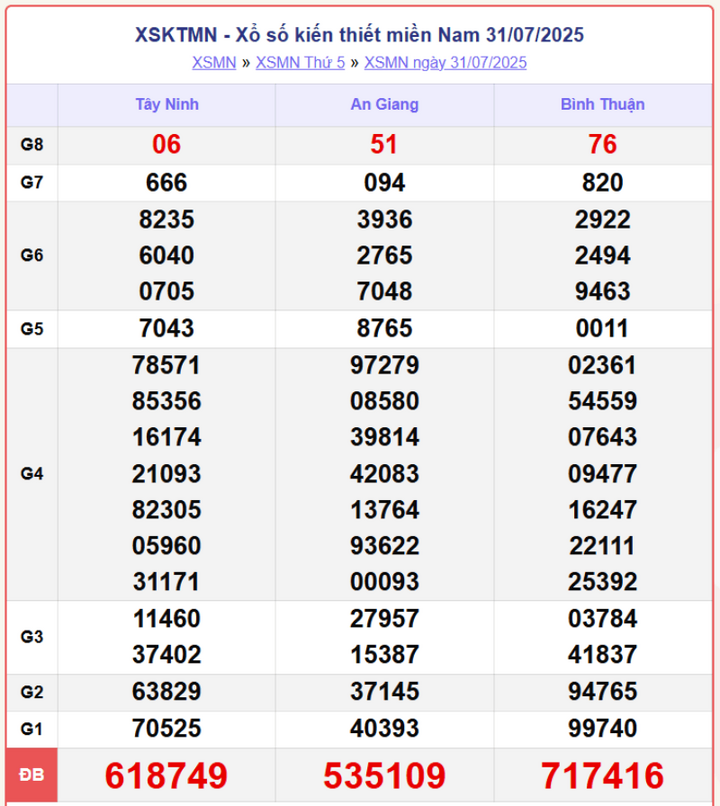Click G6 number 9463
Viewport: 720px width, 806px height.
(602, 291)
